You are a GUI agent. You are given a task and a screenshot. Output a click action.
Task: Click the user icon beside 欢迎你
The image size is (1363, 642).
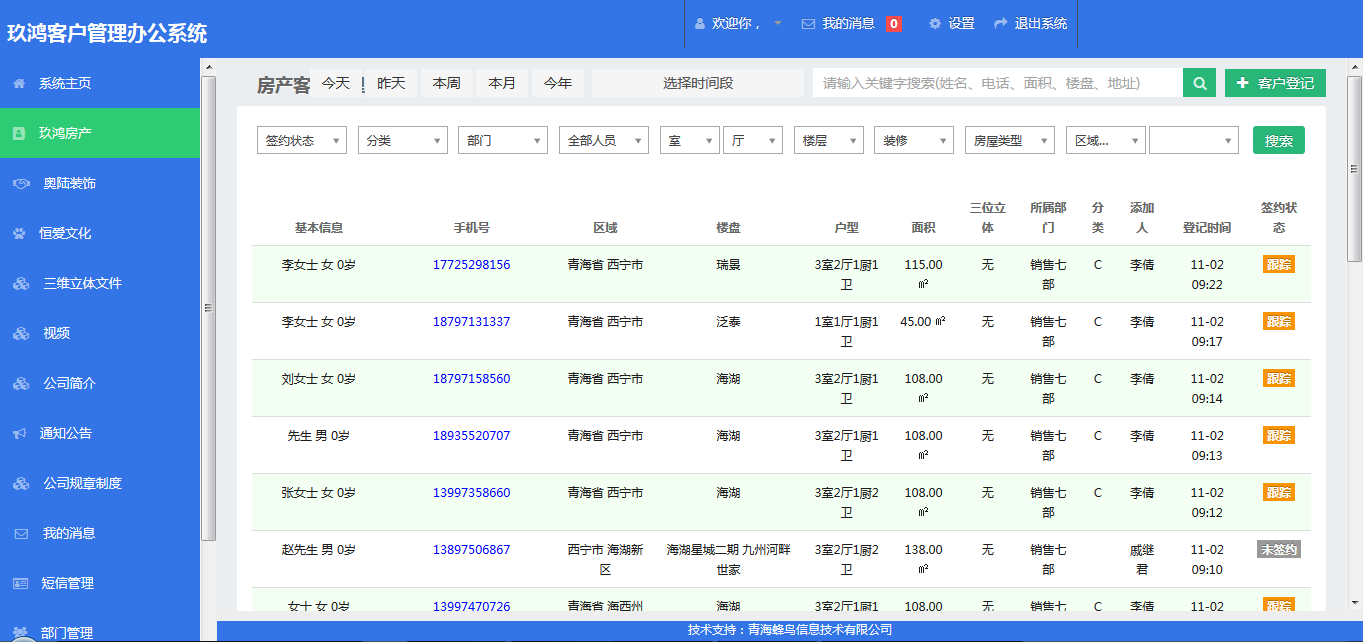(x=699, y=23)
